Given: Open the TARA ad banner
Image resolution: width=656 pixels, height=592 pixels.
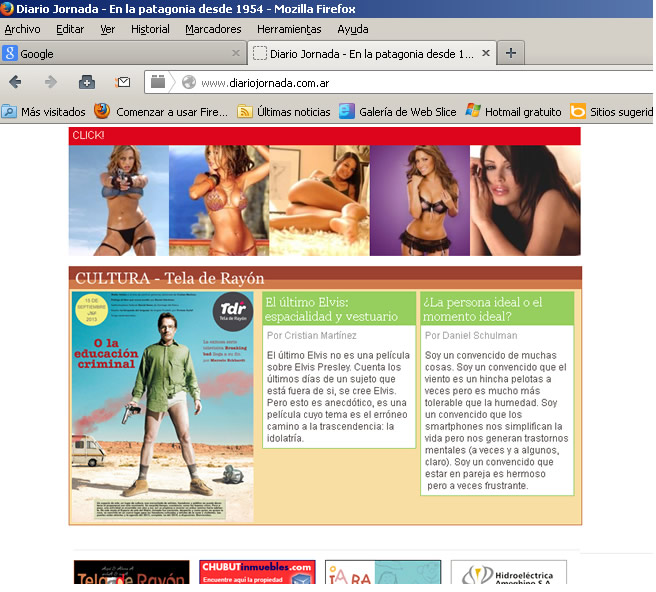Looking at the screenshot, I should pyautogui.click(x=383, y=572).
